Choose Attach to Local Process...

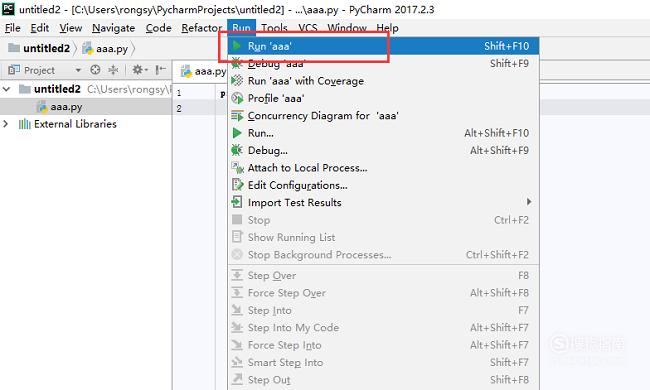[383, 167]
